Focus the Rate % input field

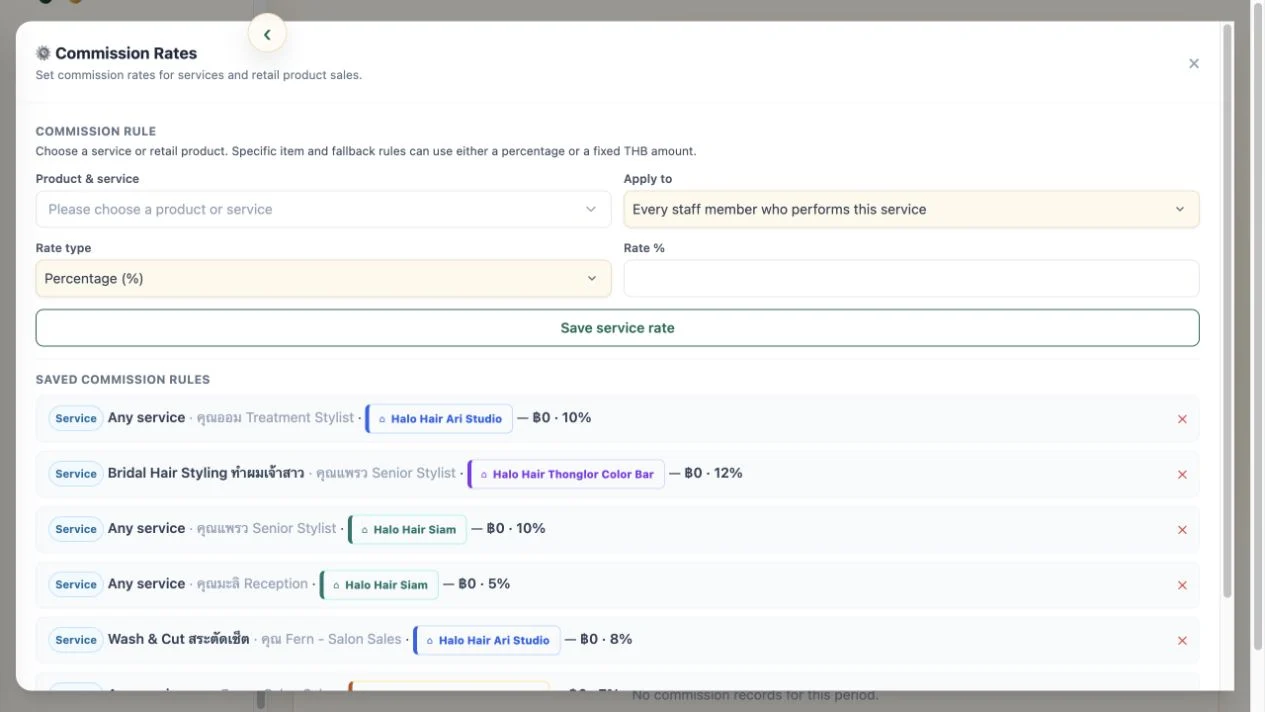[x=911, y=278]
